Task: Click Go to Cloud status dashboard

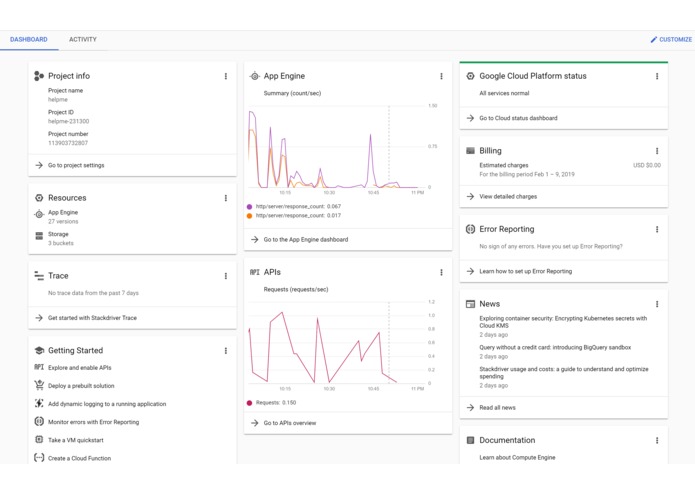Action: tap(518, 118)
